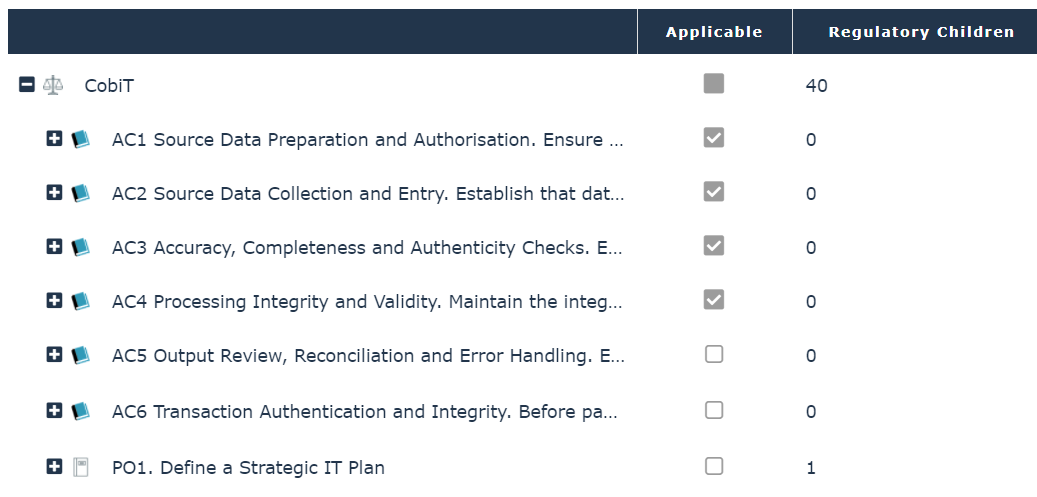Expand the PO1 Strategic IT Plan node
The height and width of the screenshot is (497, 1037).
click(55, 467)
